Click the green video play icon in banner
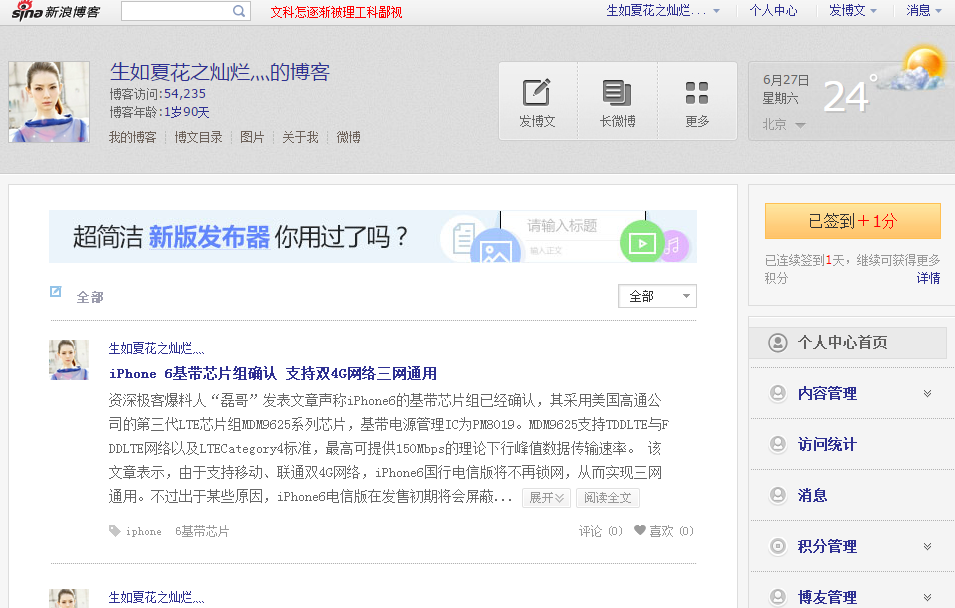The width and height of the screenshot is (955, 608). (x=641, y=243)
